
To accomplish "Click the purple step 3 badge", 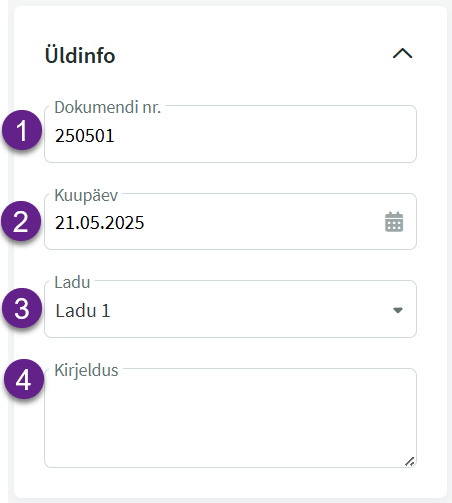I will [x=22, y=308].
